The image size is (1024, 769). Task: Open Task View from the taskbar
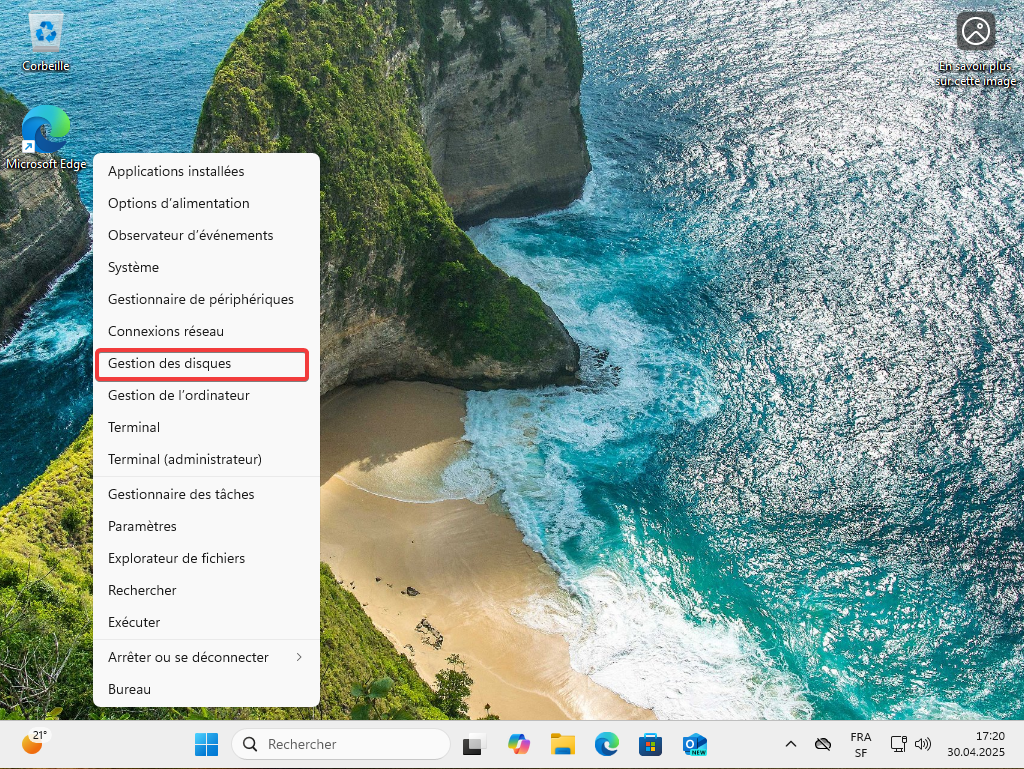(473, 744)
